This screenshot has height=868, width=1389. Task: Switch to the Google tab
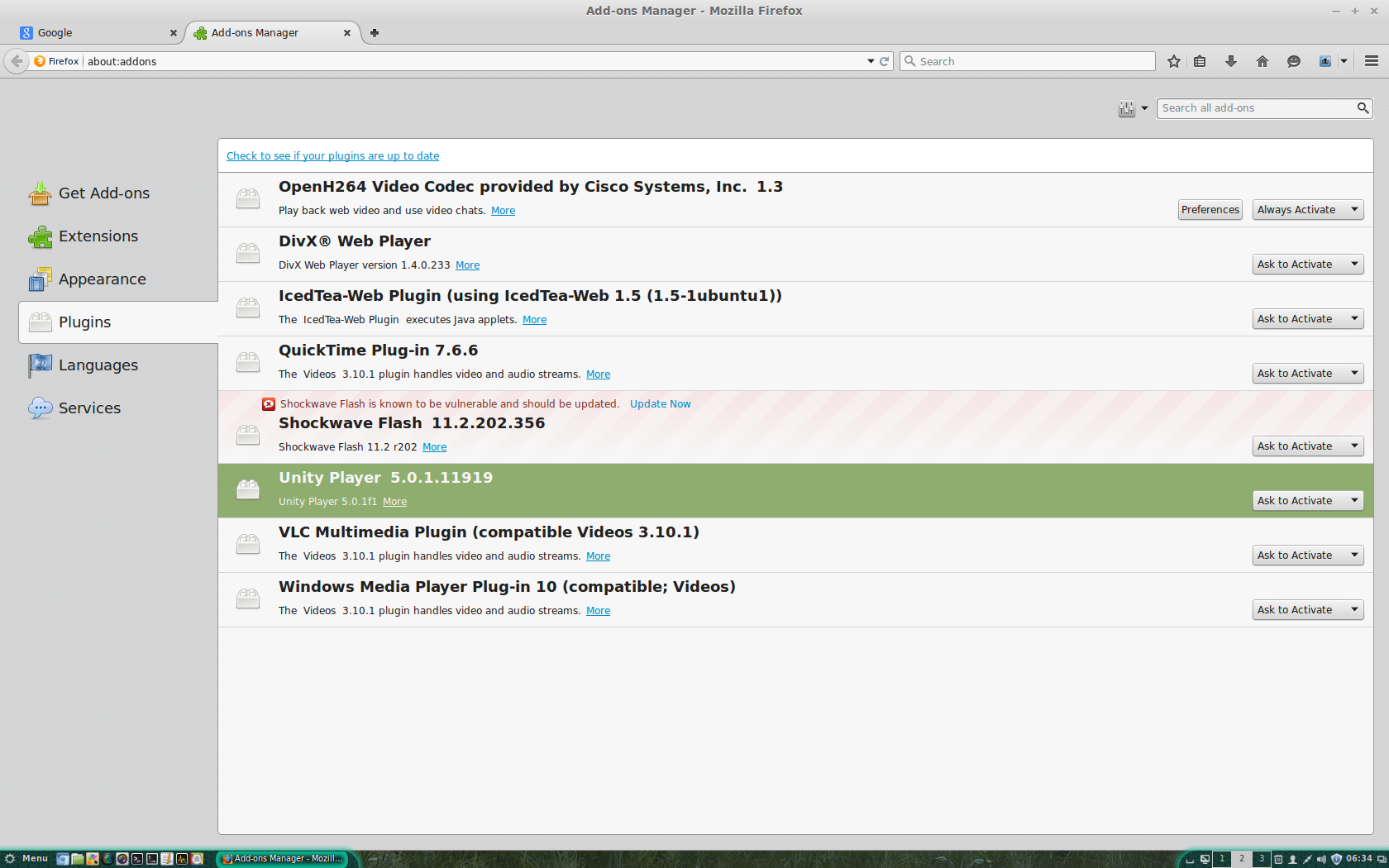[99, 33]
